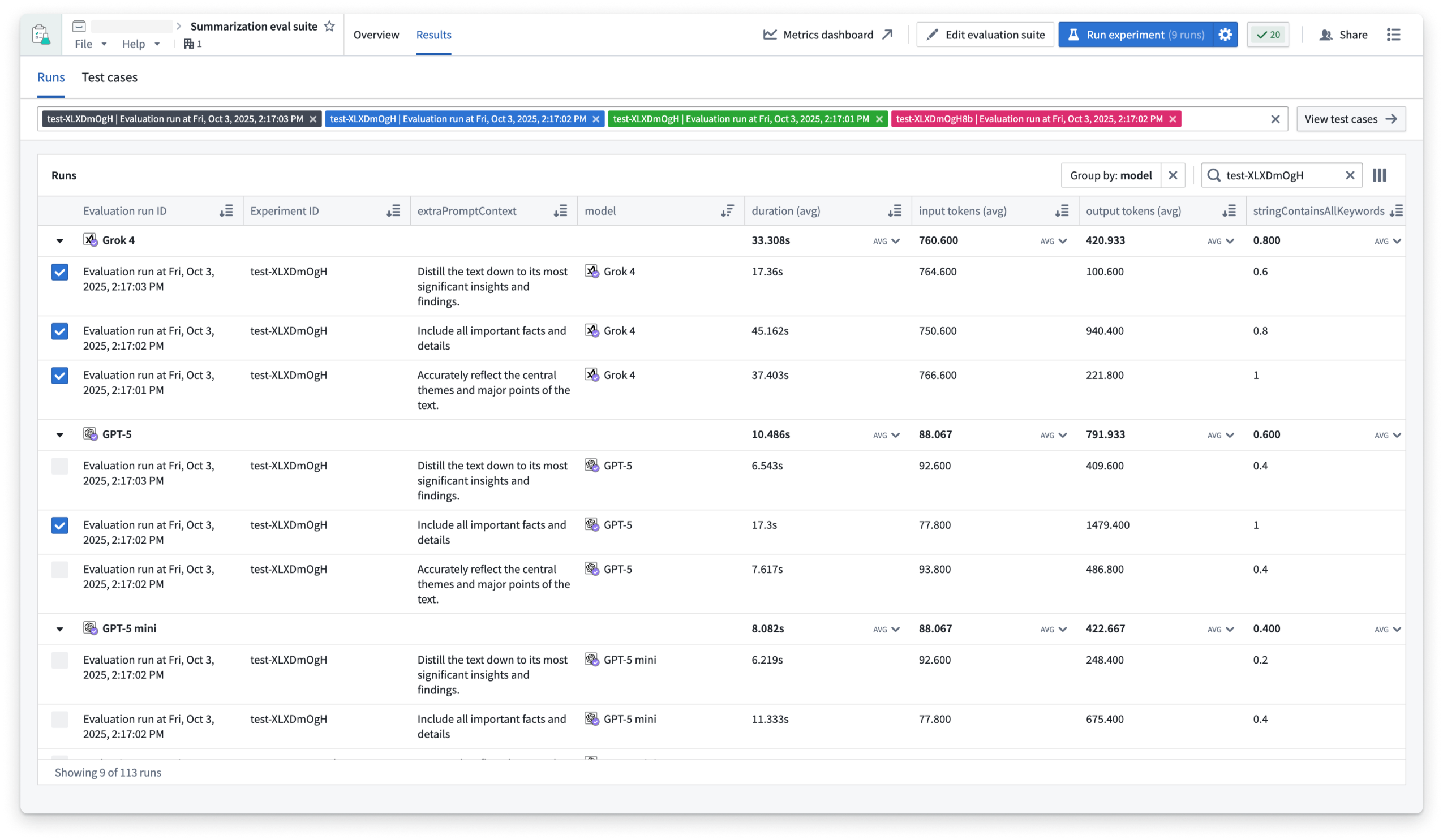Sort by the duration (avg) column icon
1443x840 pixels.
pyautogui.click(x=895, y=211)
